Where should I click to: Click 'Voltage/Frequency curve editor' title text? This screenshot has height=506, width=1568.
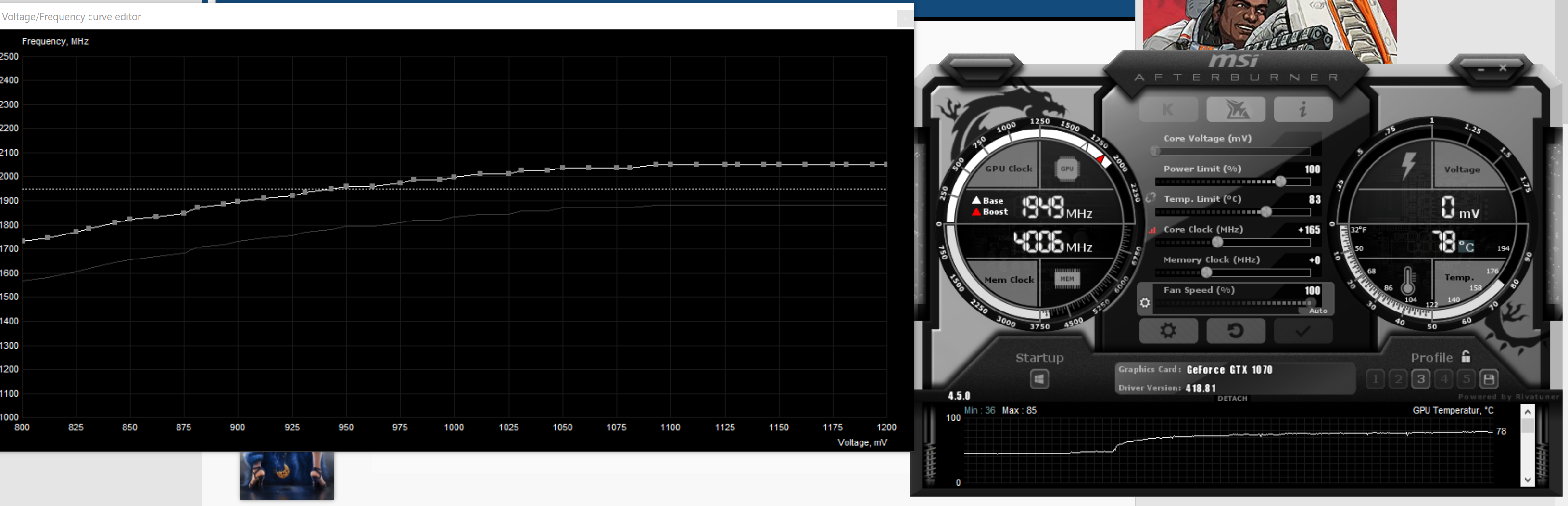point(71,17)
